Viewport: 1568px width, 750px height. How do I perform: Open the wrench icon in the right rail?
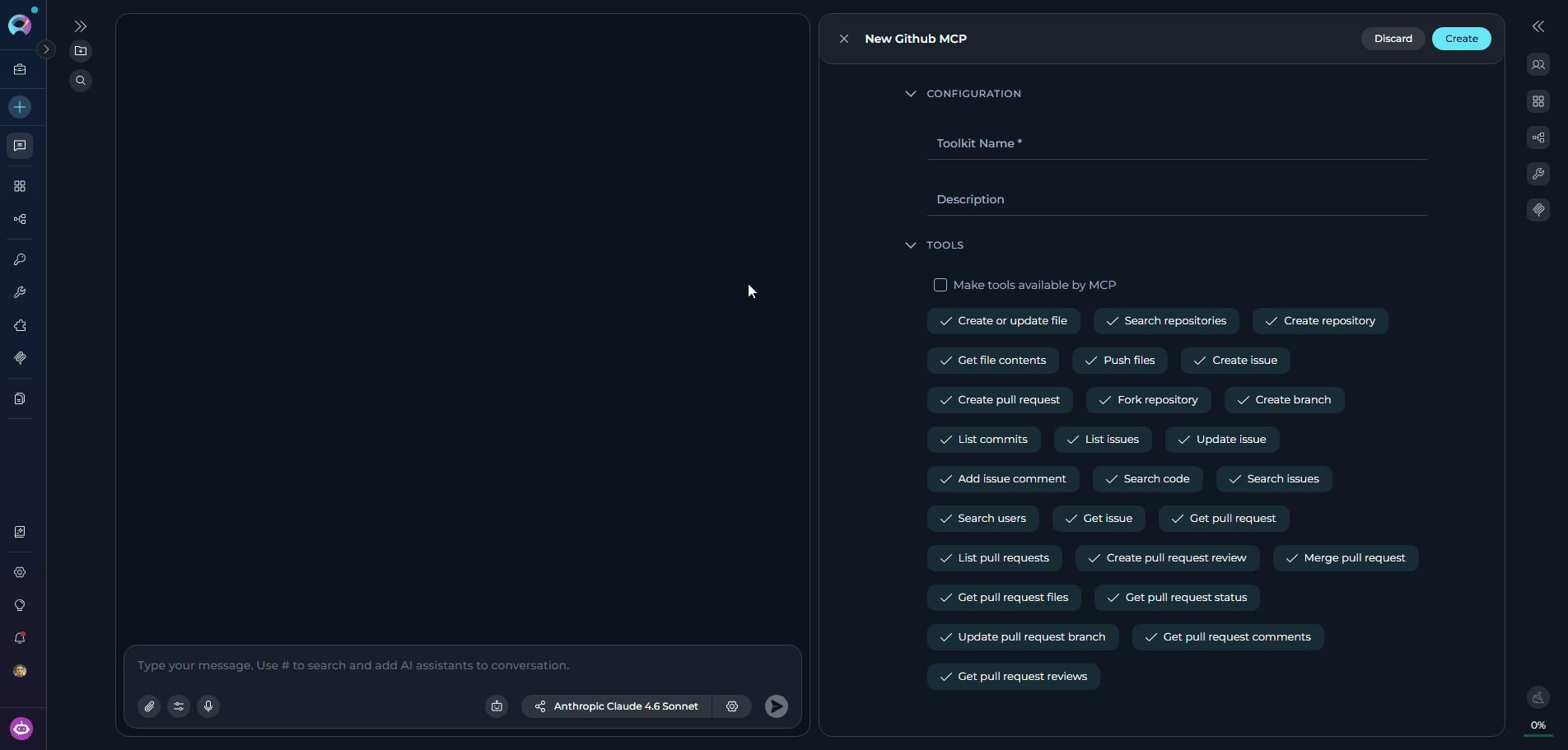1538,174
